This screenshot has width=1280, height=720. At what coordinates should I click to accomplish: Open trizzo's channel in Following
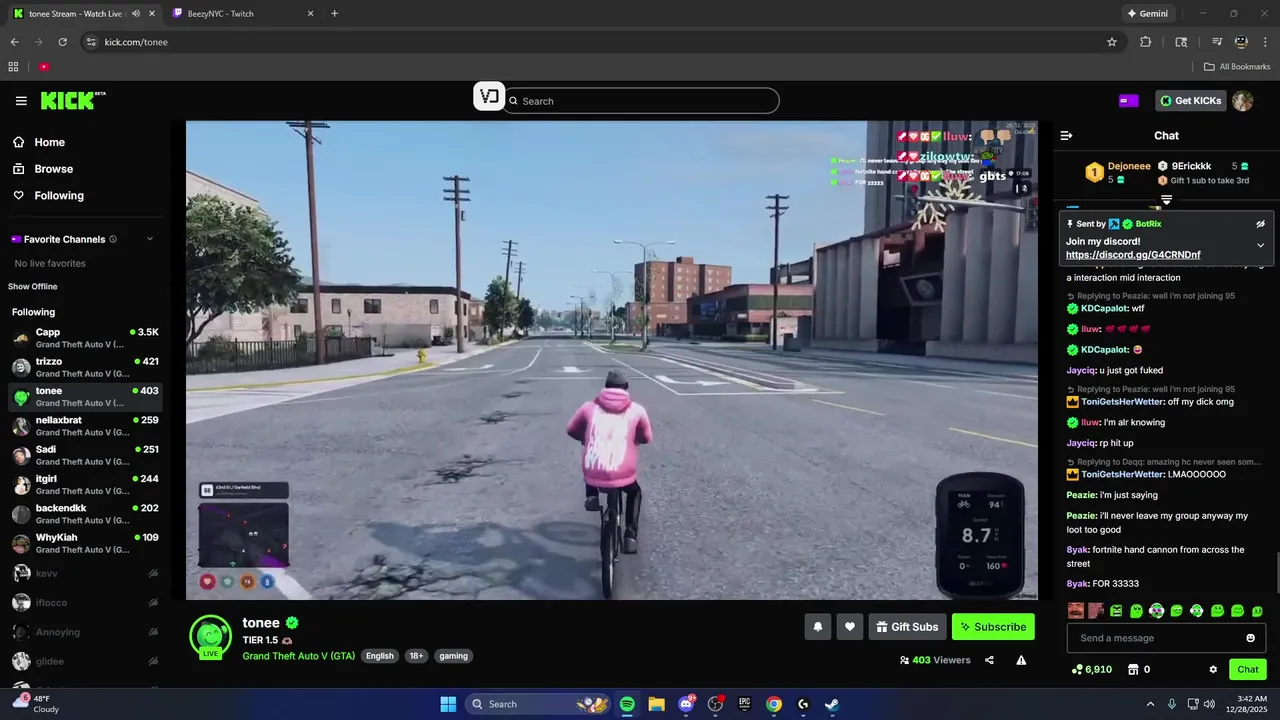click(x=85, y=367)
